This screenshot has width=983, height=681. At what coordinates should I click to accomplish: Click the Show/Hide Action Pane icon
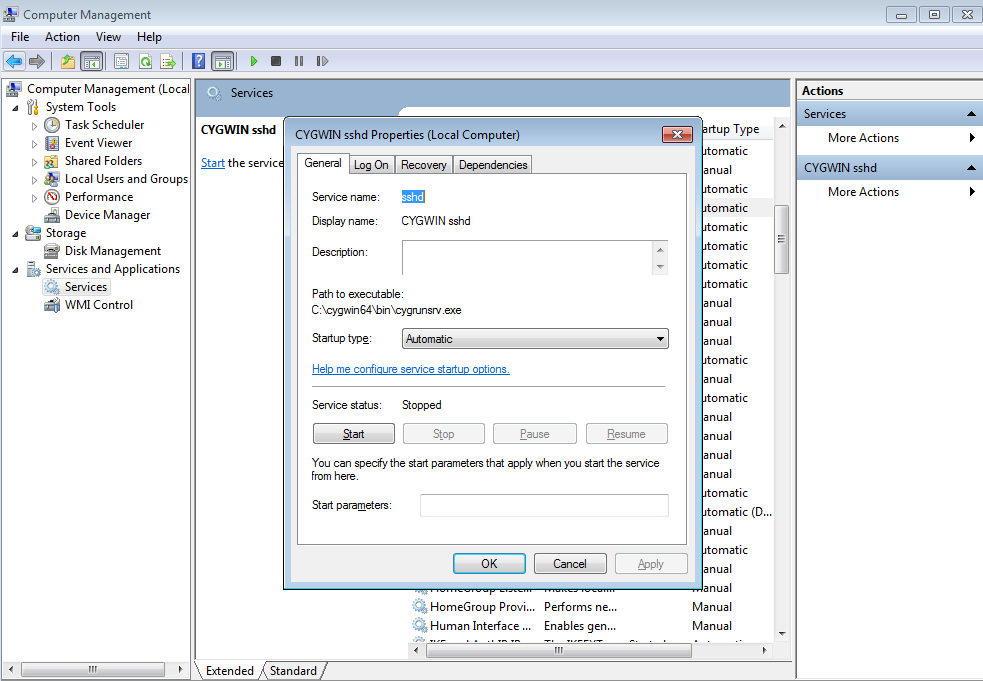221,61
